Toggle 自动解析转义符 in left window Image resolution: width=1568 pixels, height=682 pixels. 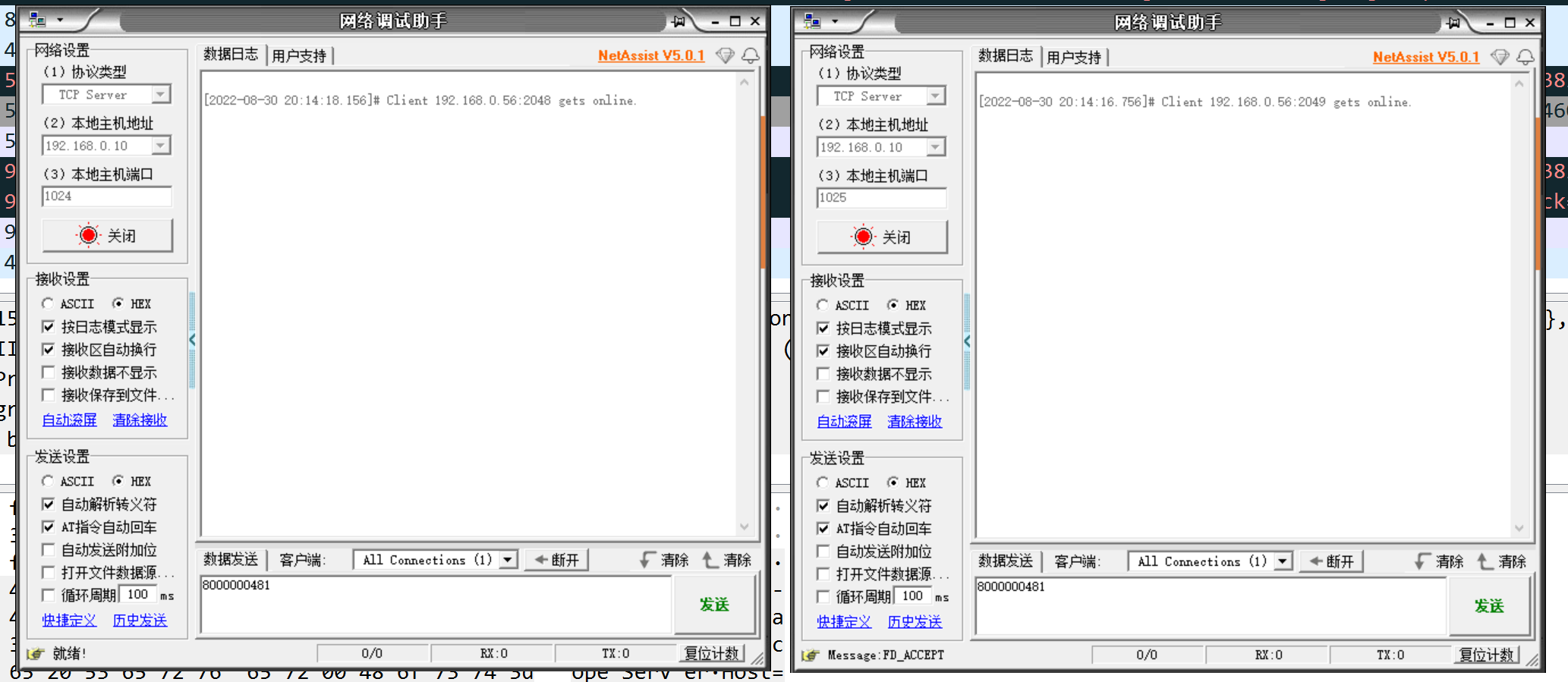[x=49, y=504]
